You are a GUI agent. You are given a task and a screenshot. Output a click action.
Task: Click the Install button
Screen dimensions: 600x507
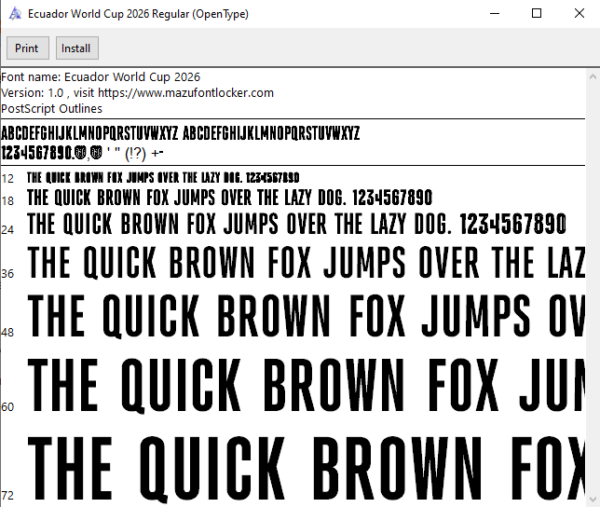[77, 48]
